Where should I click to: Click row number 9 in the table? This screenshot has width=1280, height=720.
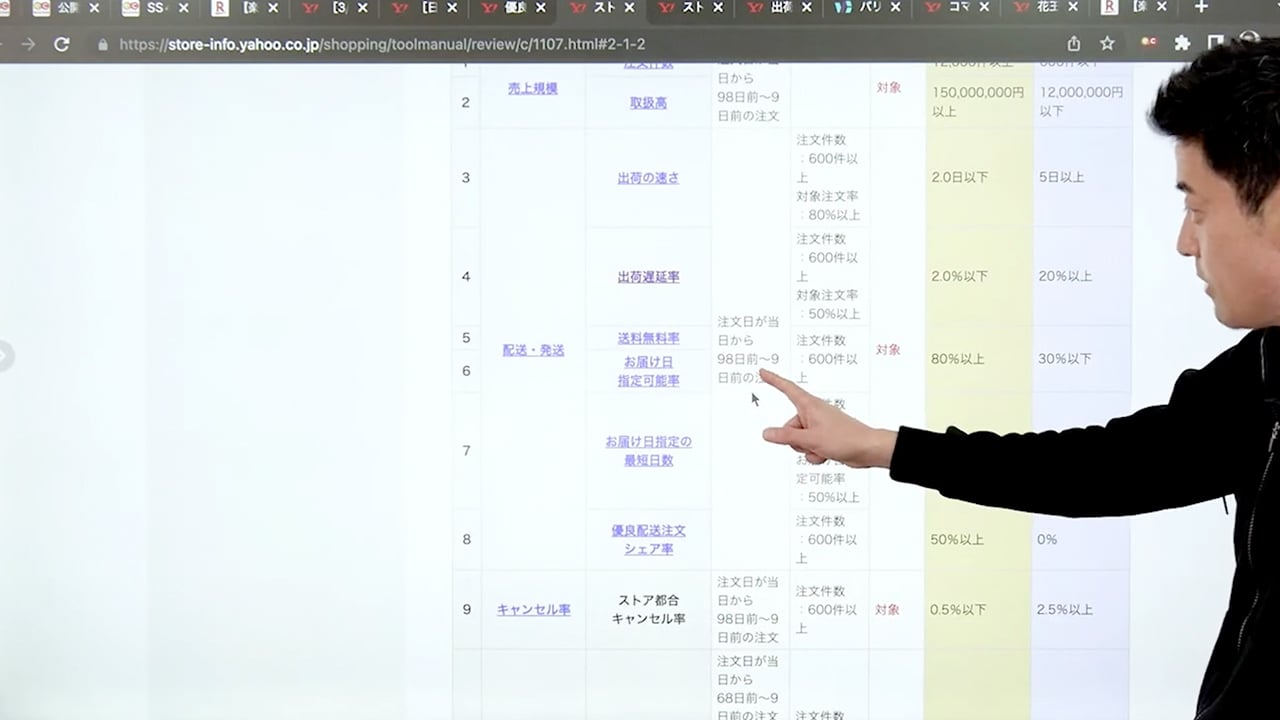pos(466,609)
